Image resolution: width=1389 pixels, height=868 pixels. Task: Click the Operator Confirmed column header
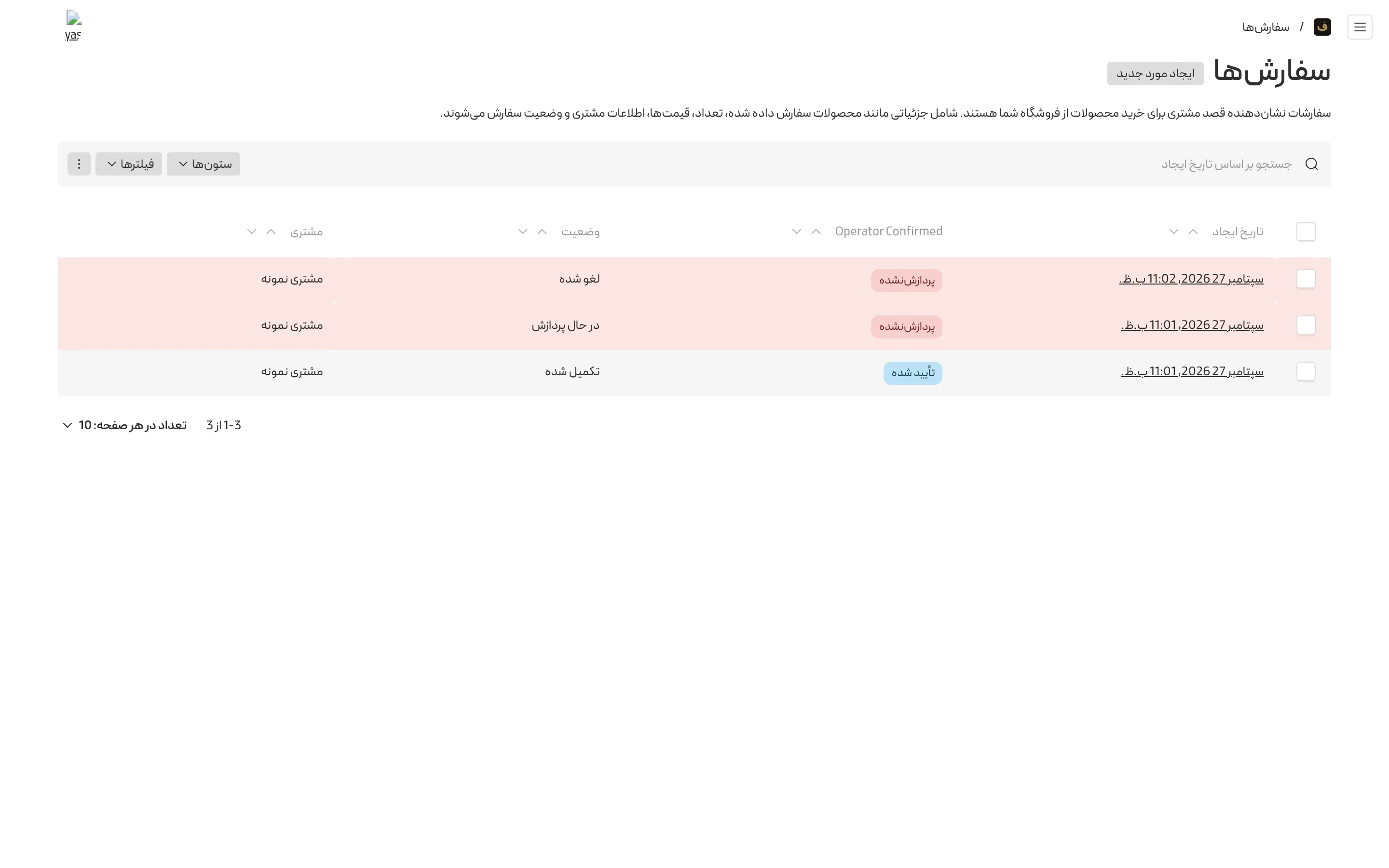click(888, 231)
